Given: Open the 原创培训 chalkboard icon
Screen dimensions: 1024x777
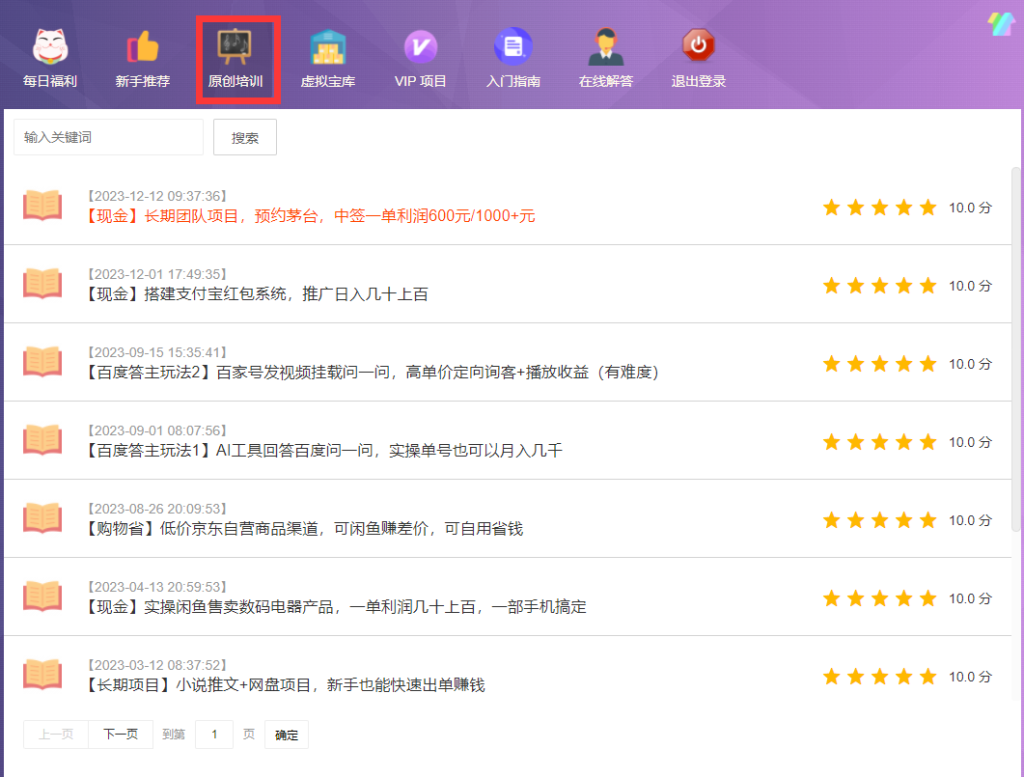Looking at the screenshot, I should pos(235,47).
